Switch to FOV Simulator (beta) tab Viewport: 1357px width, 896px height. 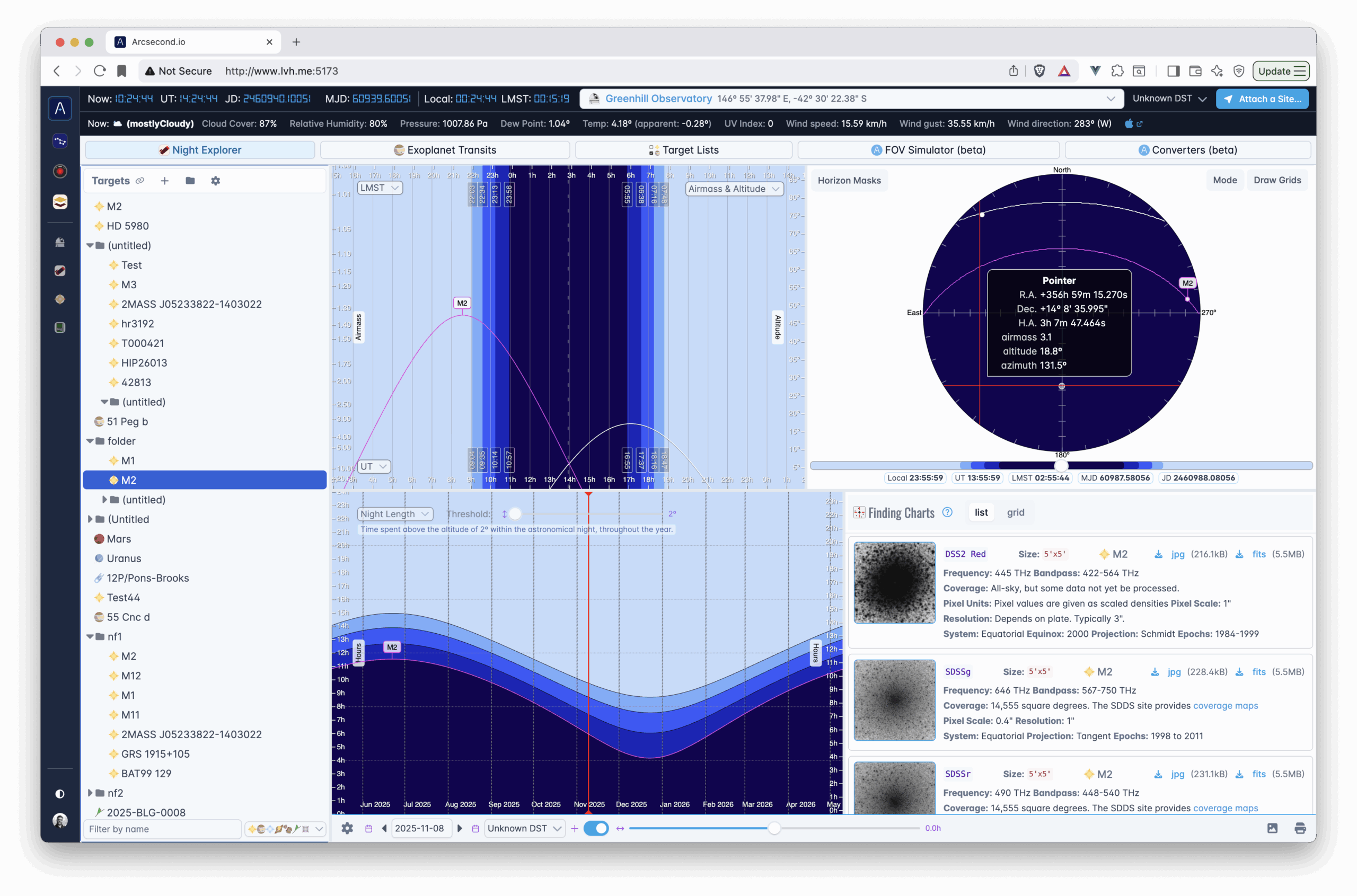pyautogui.click(x=928, y=150)
